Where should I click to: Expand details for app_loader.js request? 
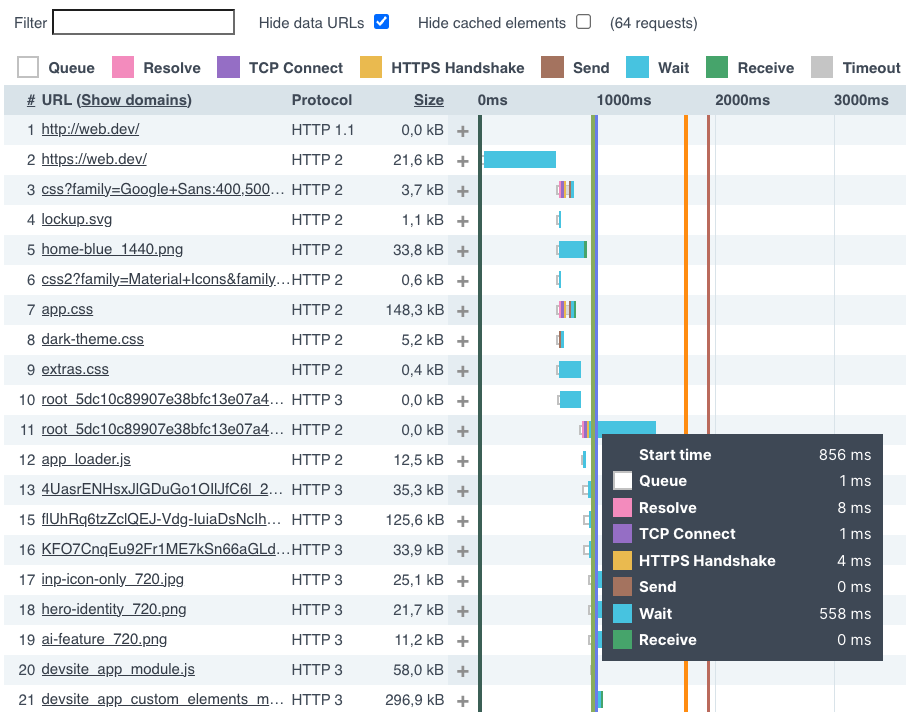coord(462,459)
